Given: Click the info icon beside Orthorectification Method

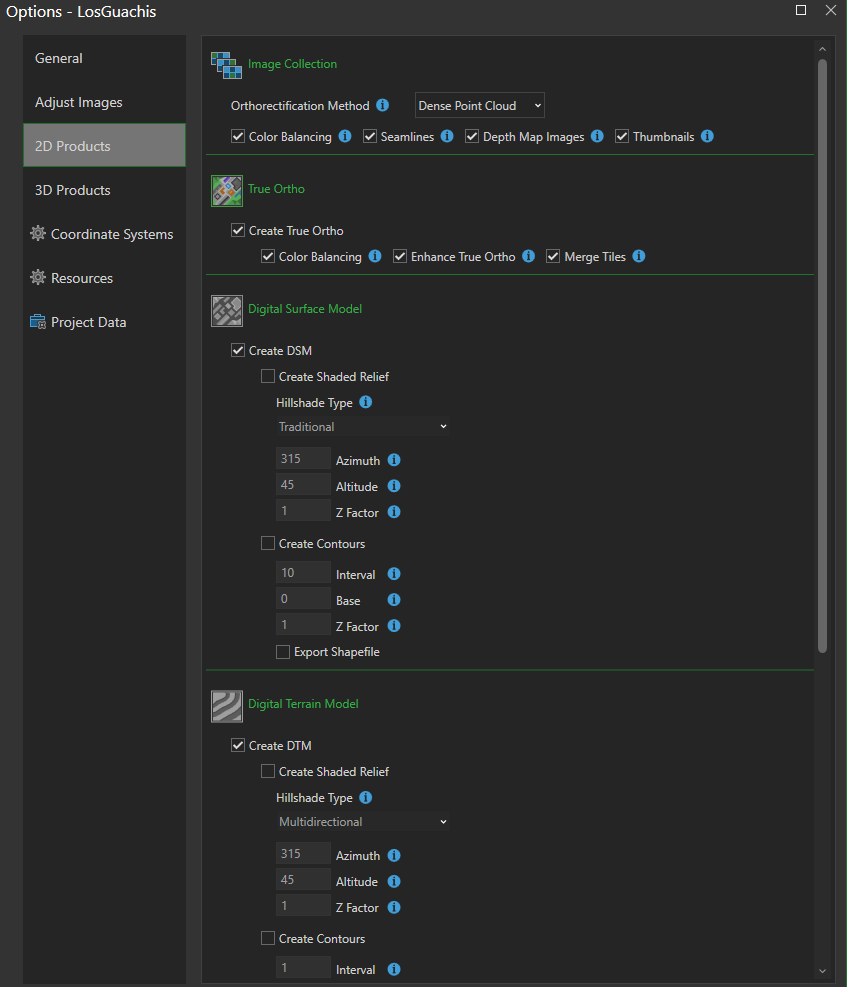Looking at the screenshot, I should pos(397,106).
